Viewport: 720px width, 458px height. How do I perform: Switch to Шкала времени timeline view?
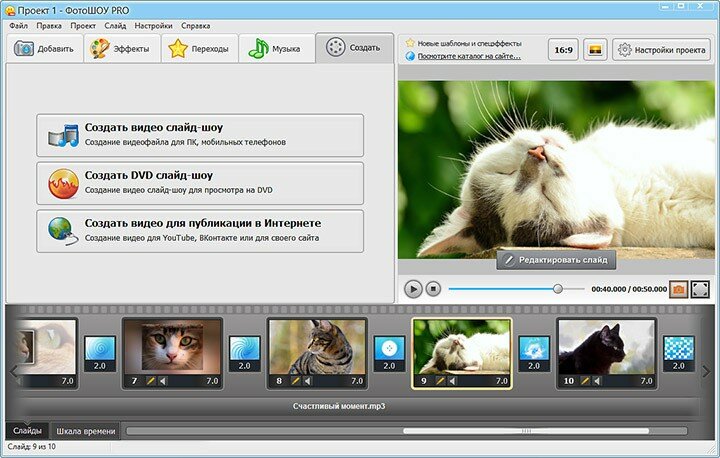pos(85,431)
